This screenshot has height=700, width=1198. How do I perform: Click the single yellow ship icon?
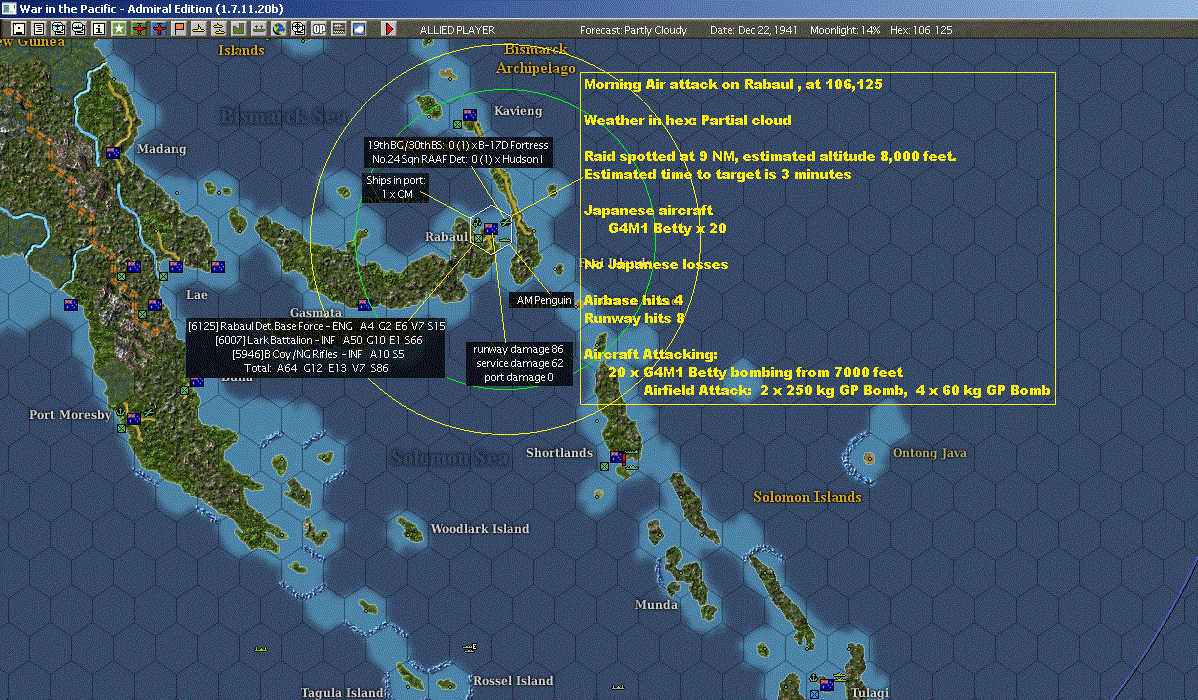199,29
